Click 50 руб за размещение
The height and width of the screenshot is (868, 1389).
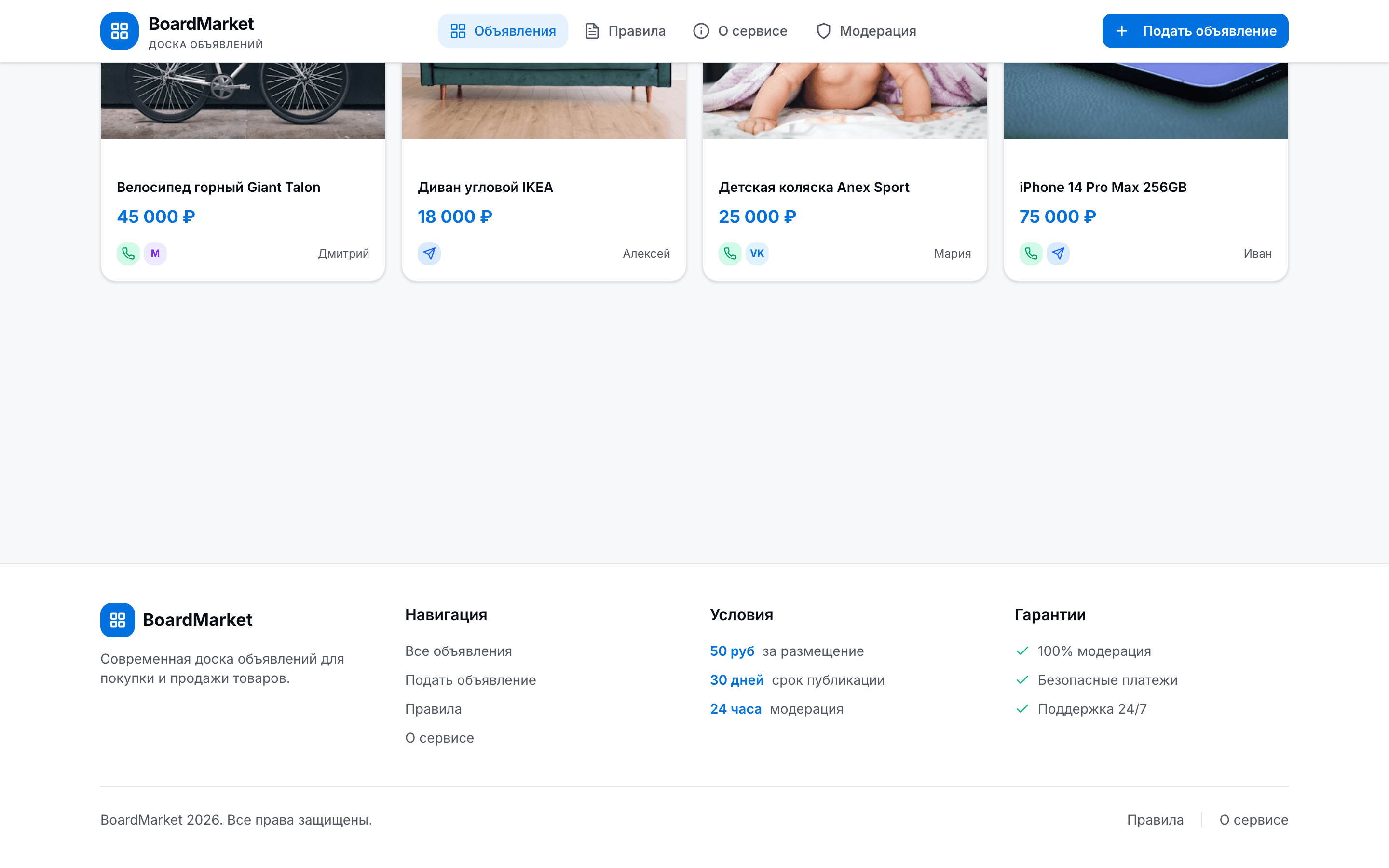coord(787,651)
